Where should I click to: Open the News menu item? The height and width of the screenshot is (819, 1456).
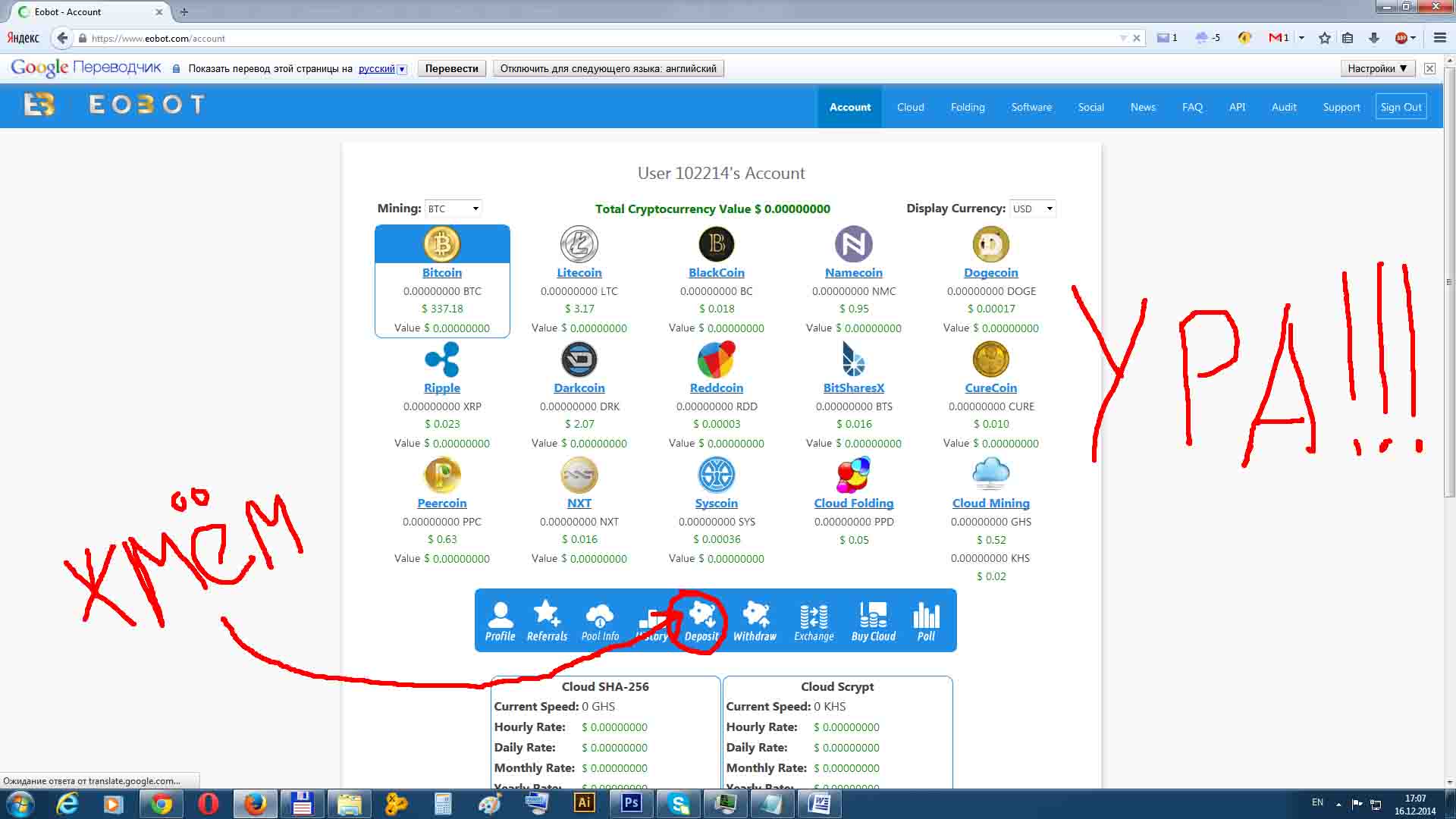coord(1143,107)
